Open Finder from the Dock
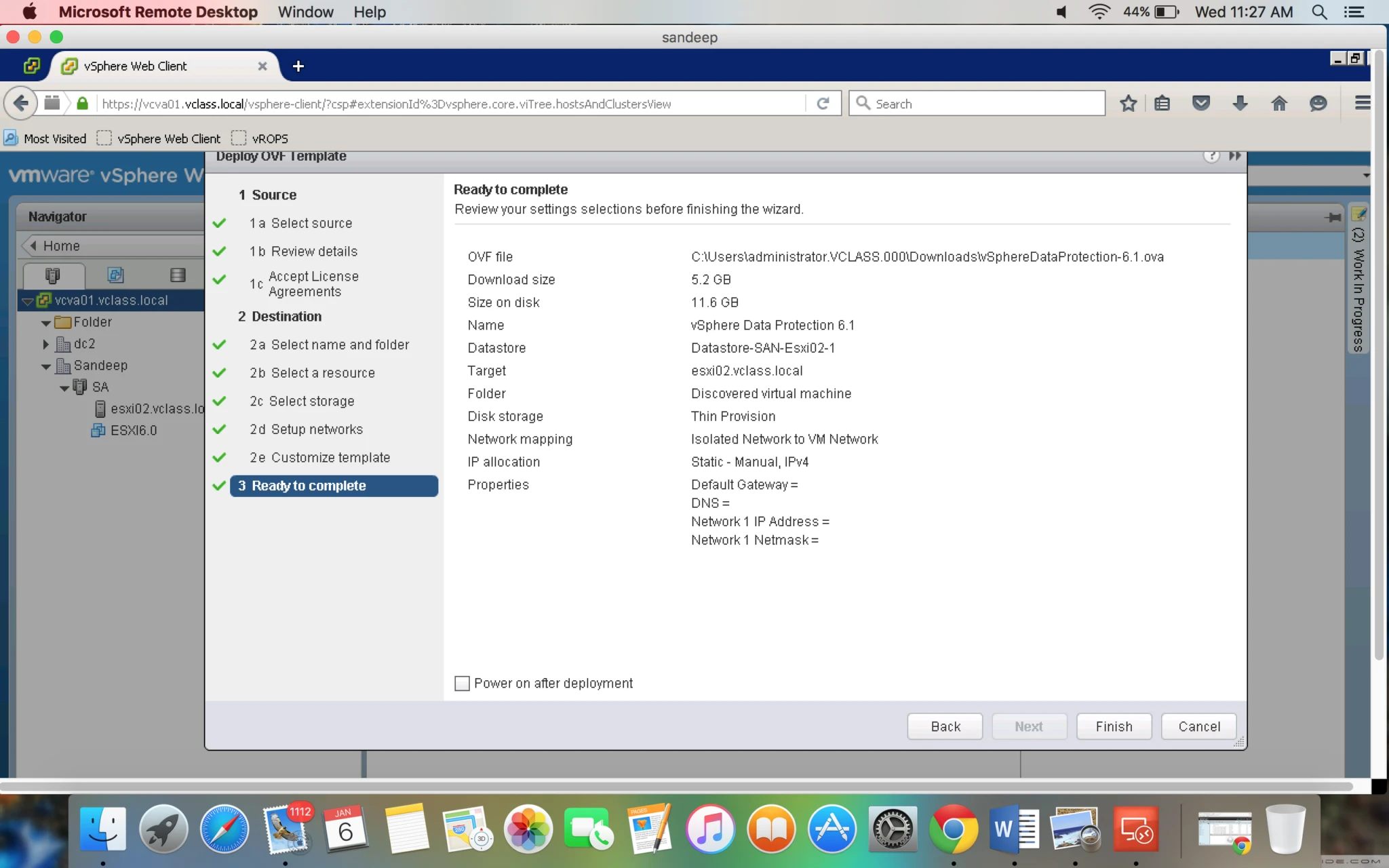 [x=103, y=829]
